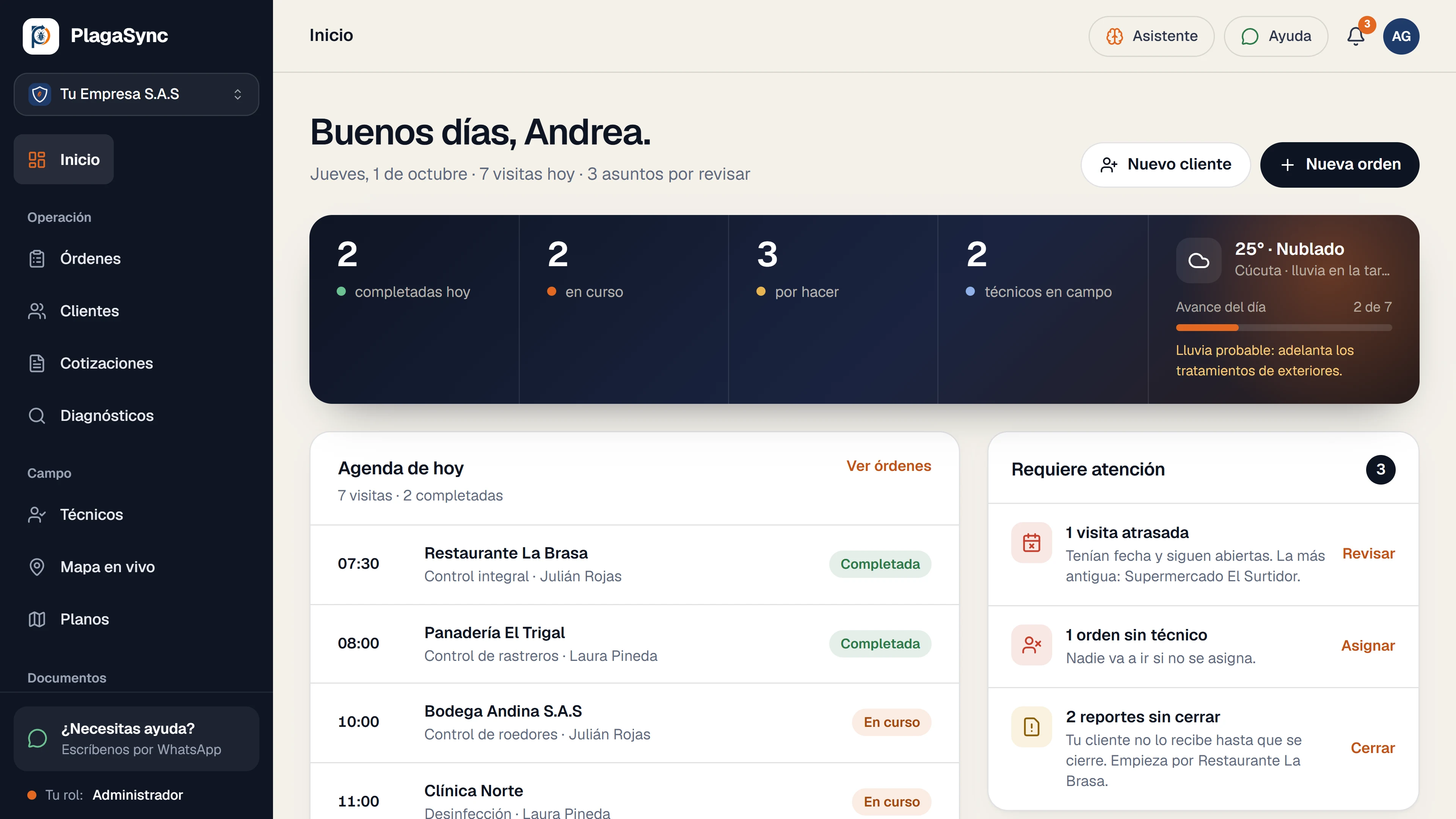
Task: Open the Asistente button
Action: coord(1152,36)
